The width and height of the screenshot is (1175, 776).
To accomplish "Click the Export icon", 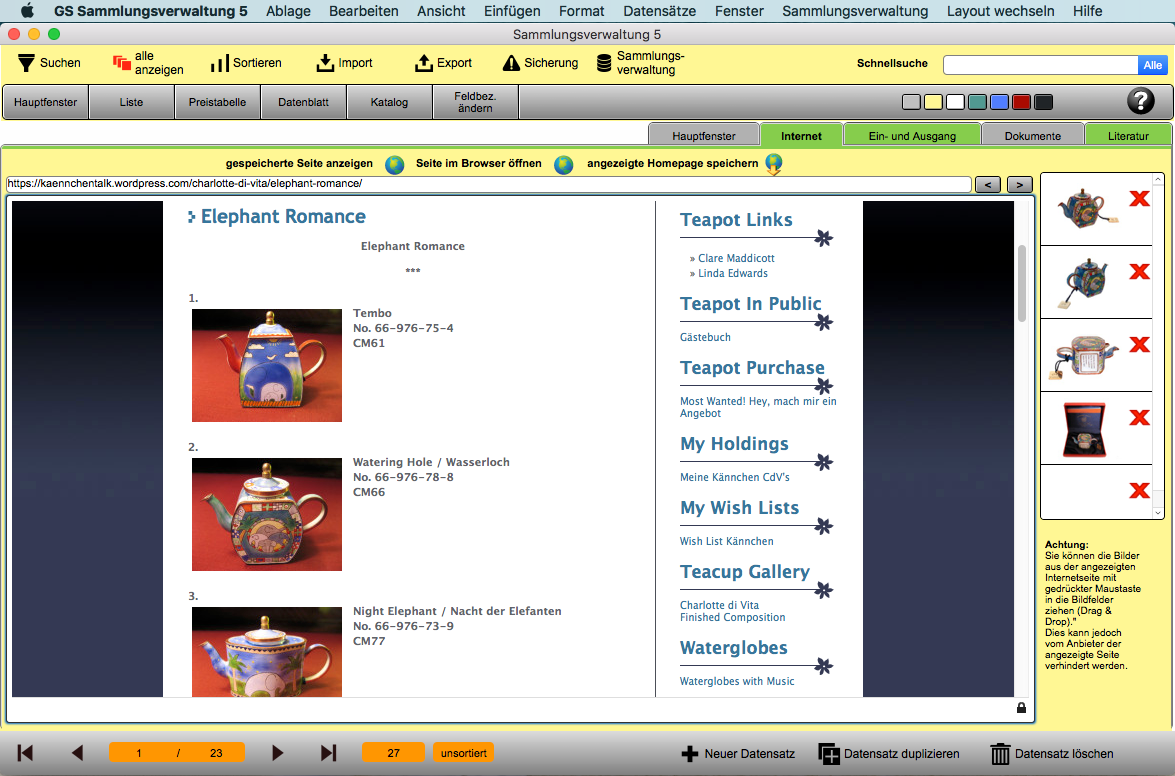I will click(422, 63).
